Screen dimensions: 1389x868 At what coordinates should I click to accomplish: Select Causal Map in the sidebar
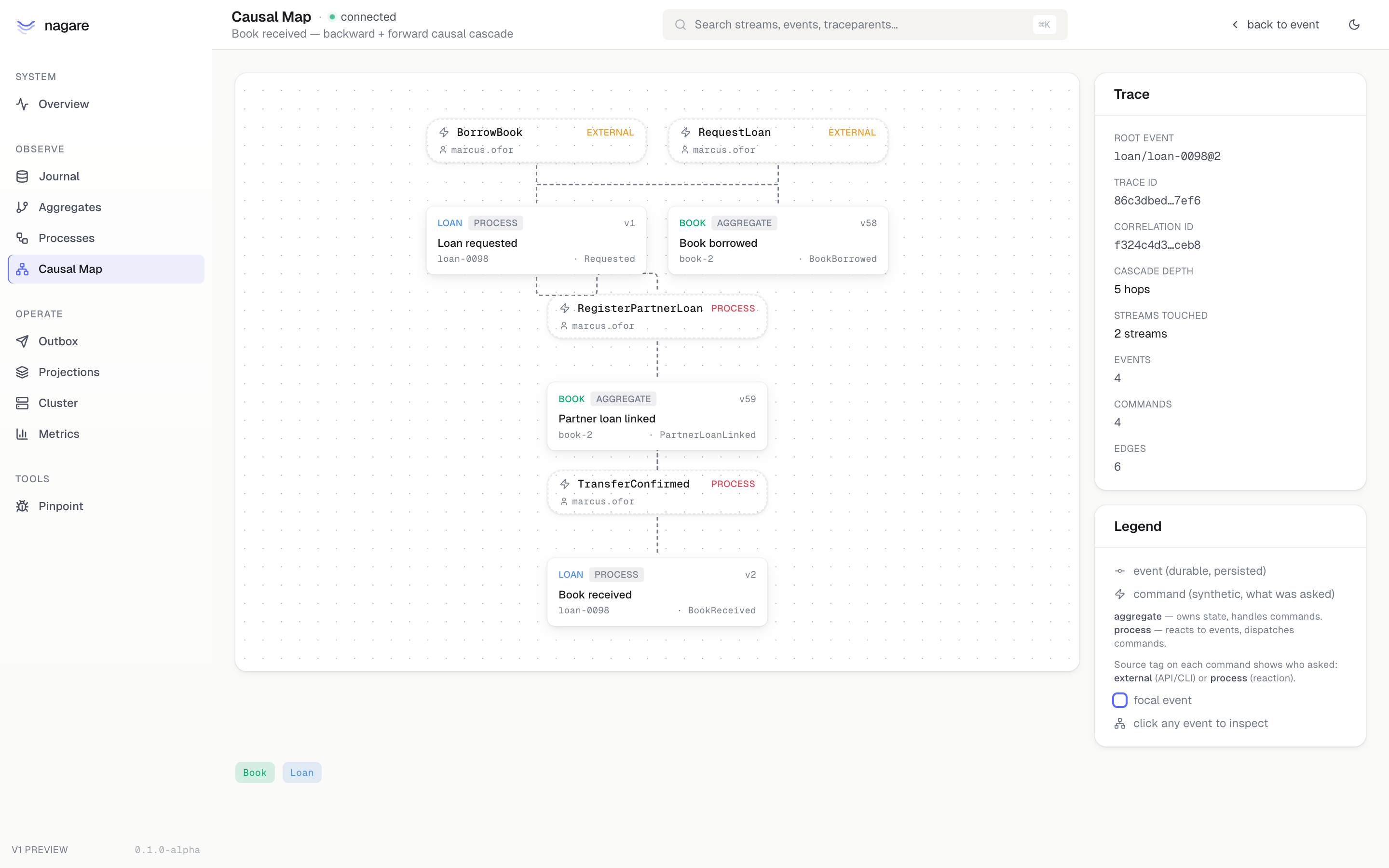106,269
